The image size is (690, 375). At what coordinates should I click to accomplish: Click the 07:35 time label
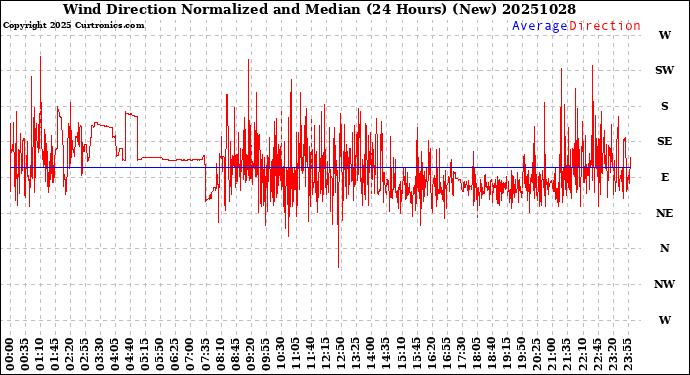click(x=205, y=353)
